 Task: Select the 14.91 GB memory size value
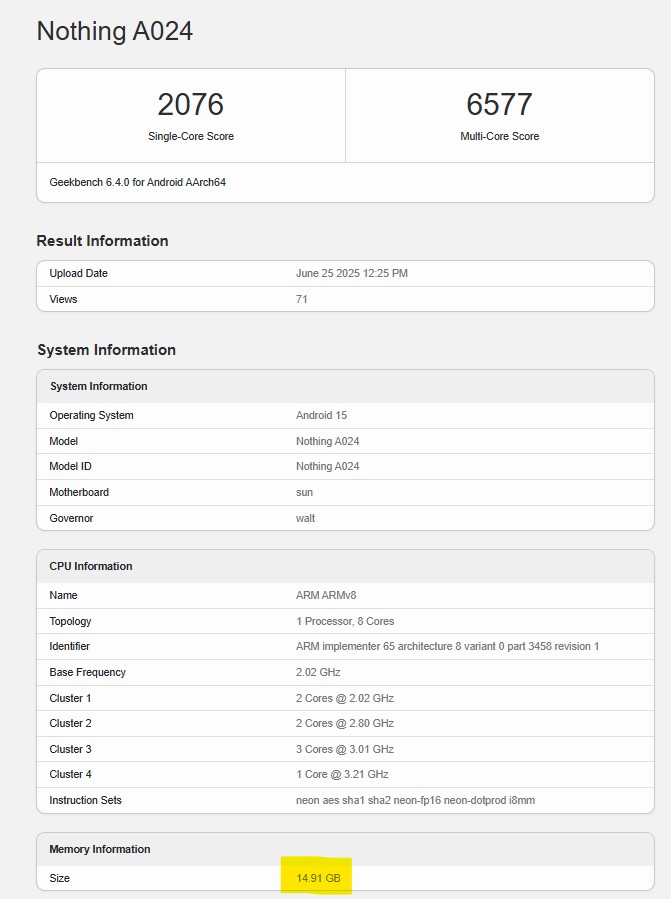318,878
